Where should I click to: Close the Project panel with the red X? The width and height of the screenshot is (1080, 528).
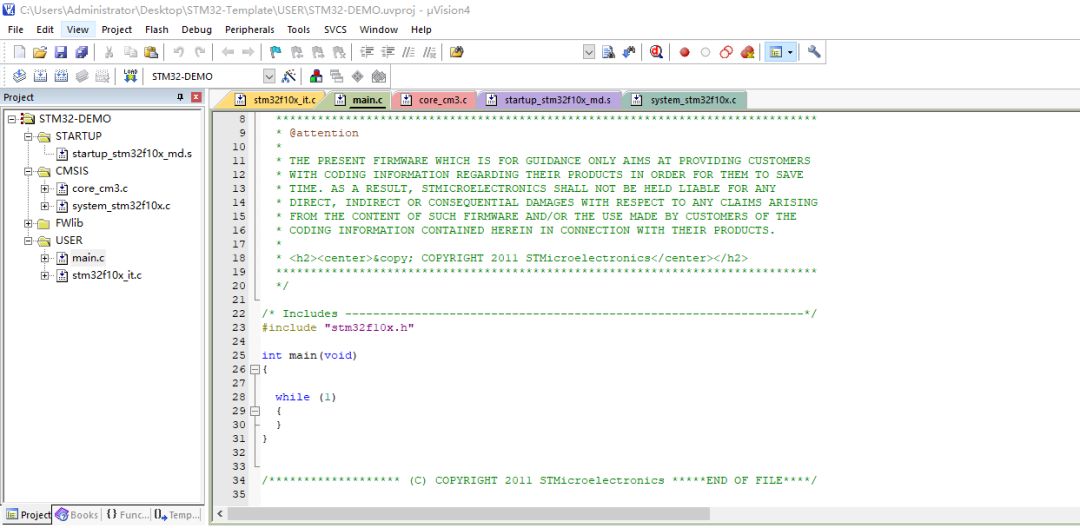pyautogui.click(x=196, y=98)
